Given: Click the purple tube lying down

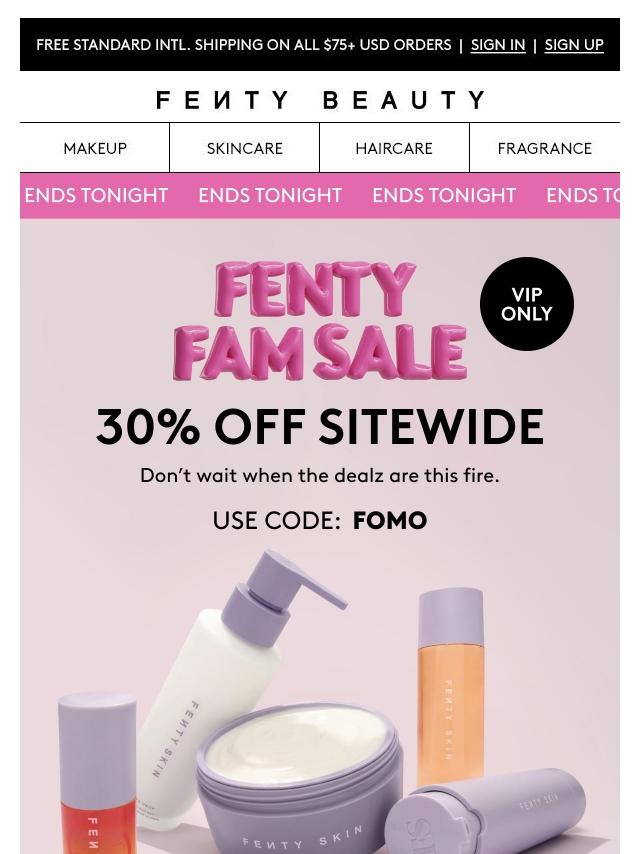Looking at the screenshot, I should pyautogui.click(x=485, y=813).
